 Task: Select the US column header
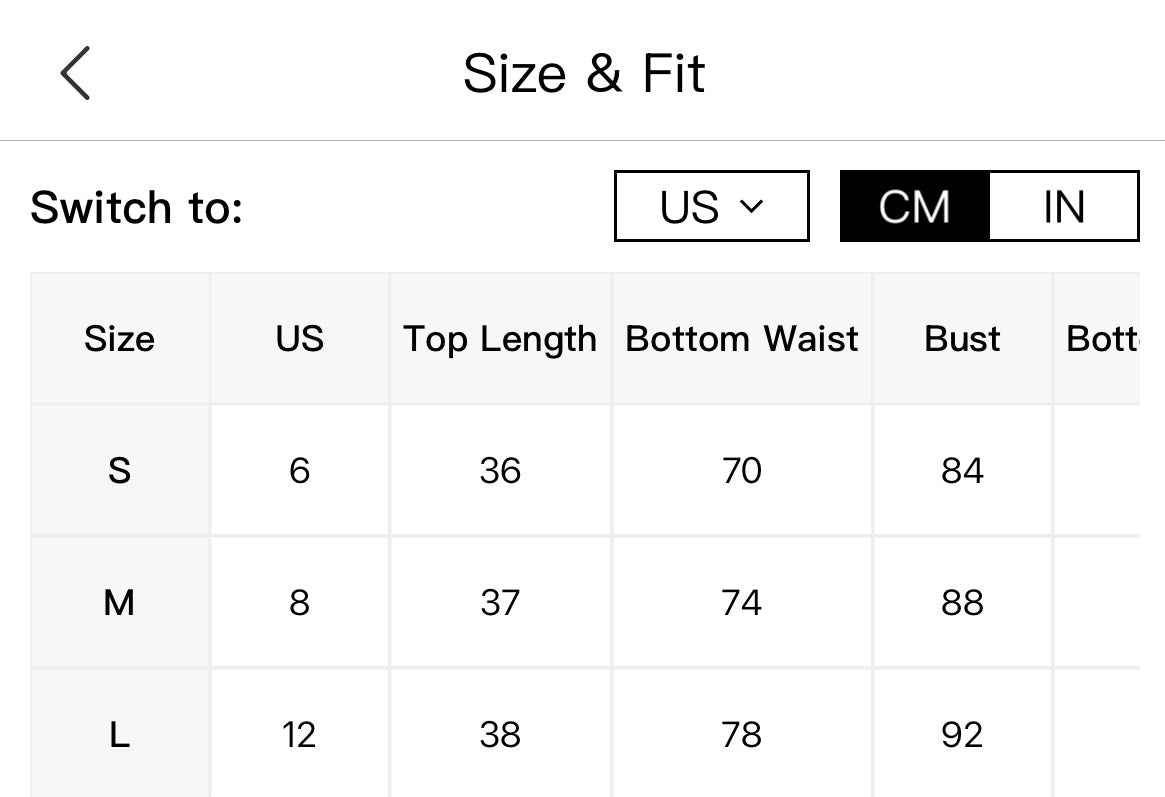coord(299,339)
